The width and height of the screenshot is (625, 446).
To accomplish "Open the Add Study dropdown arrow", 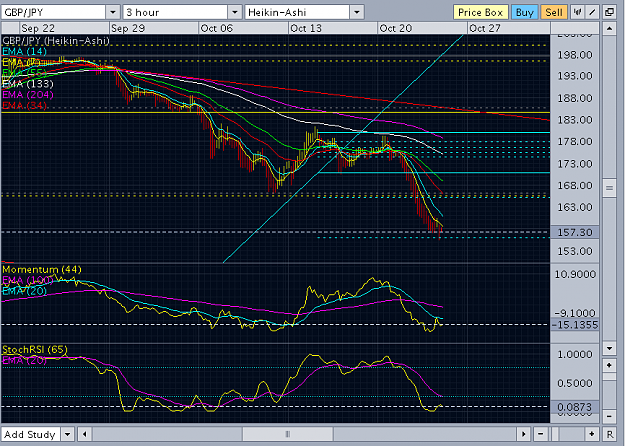I will (x=68, y=434).
